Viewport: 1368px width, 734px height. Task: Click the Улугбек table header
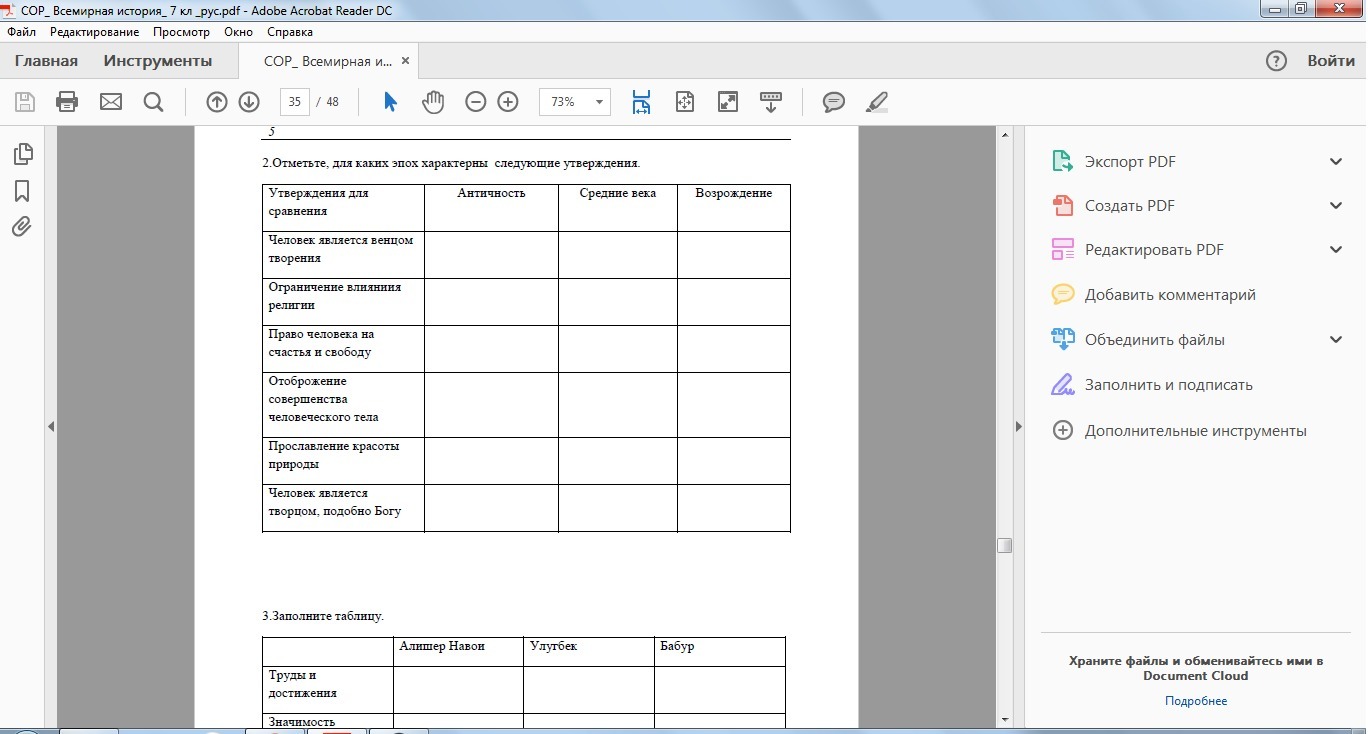tap(553, 646)
